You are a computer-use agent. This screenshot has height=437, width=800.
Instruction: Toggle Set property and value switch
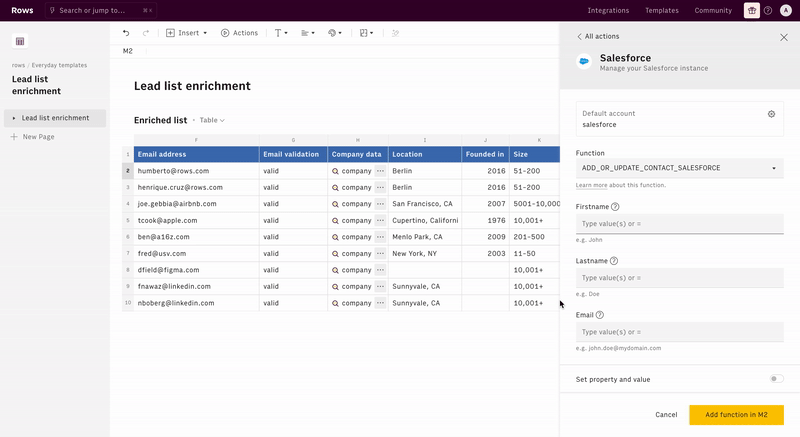[777, 379]
